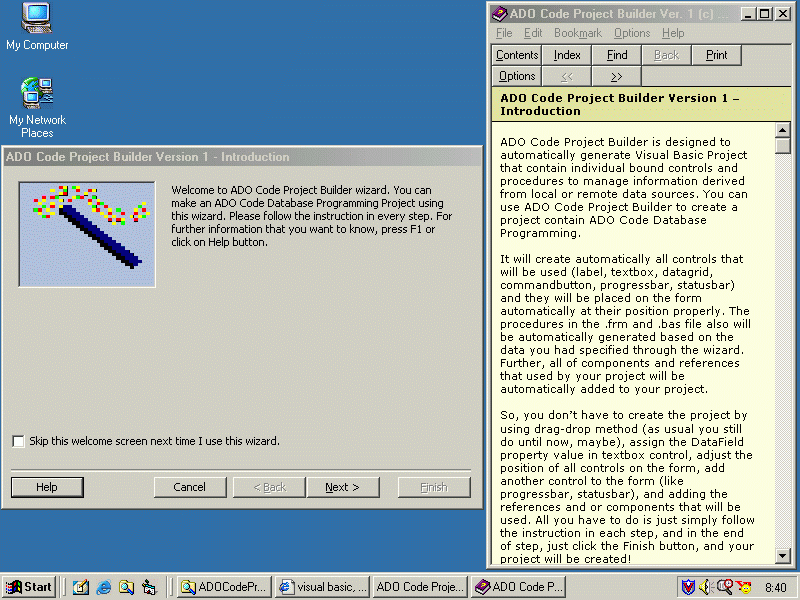Viewport: 800px width, 600px height.
Task: Click the Next > wizard button
Action: click(342, 487)
